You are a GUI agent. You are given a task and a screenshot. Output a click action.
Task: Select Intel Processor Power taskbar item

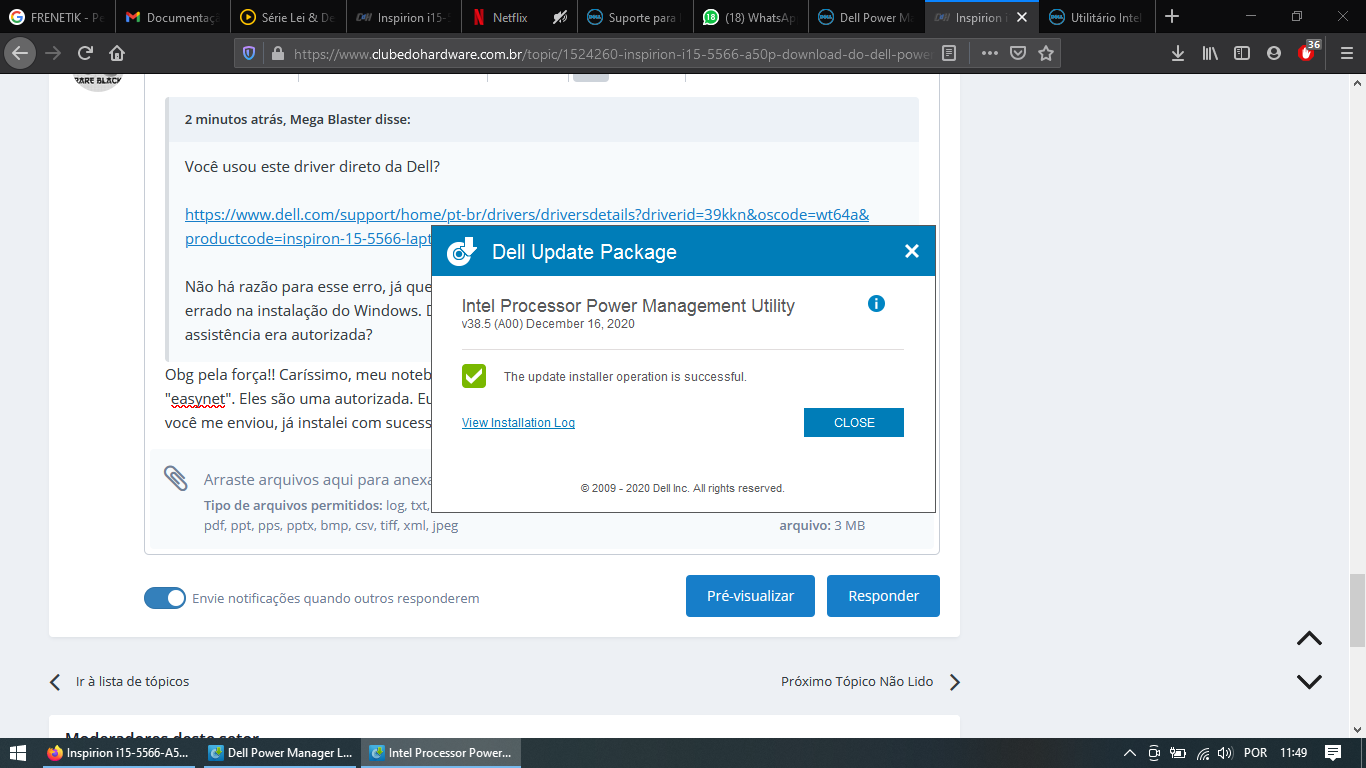click(441, 753)
